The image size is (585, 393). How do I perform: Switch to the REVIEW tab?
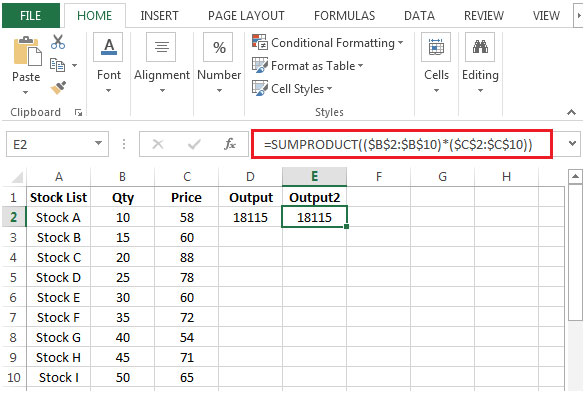[x=484, y=16]
